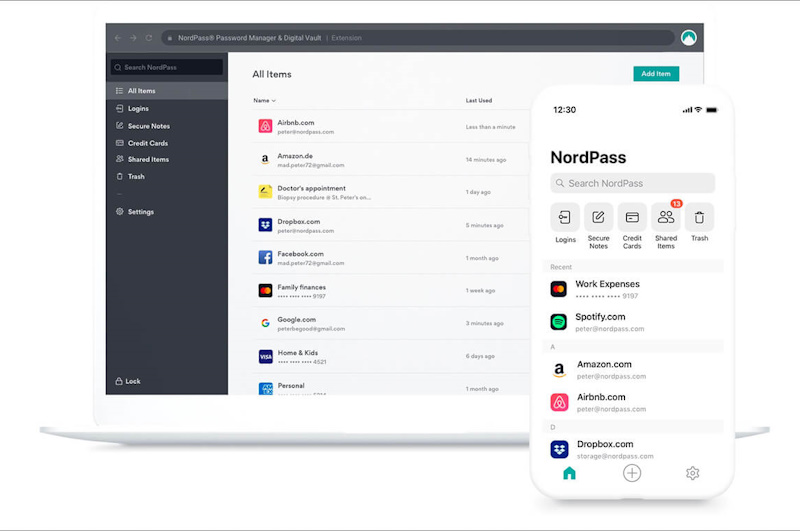Image resolution: width=800 pixels, height=531 pixels.
Task: Open the Home & Kids entry
Action: coord(390,356)
